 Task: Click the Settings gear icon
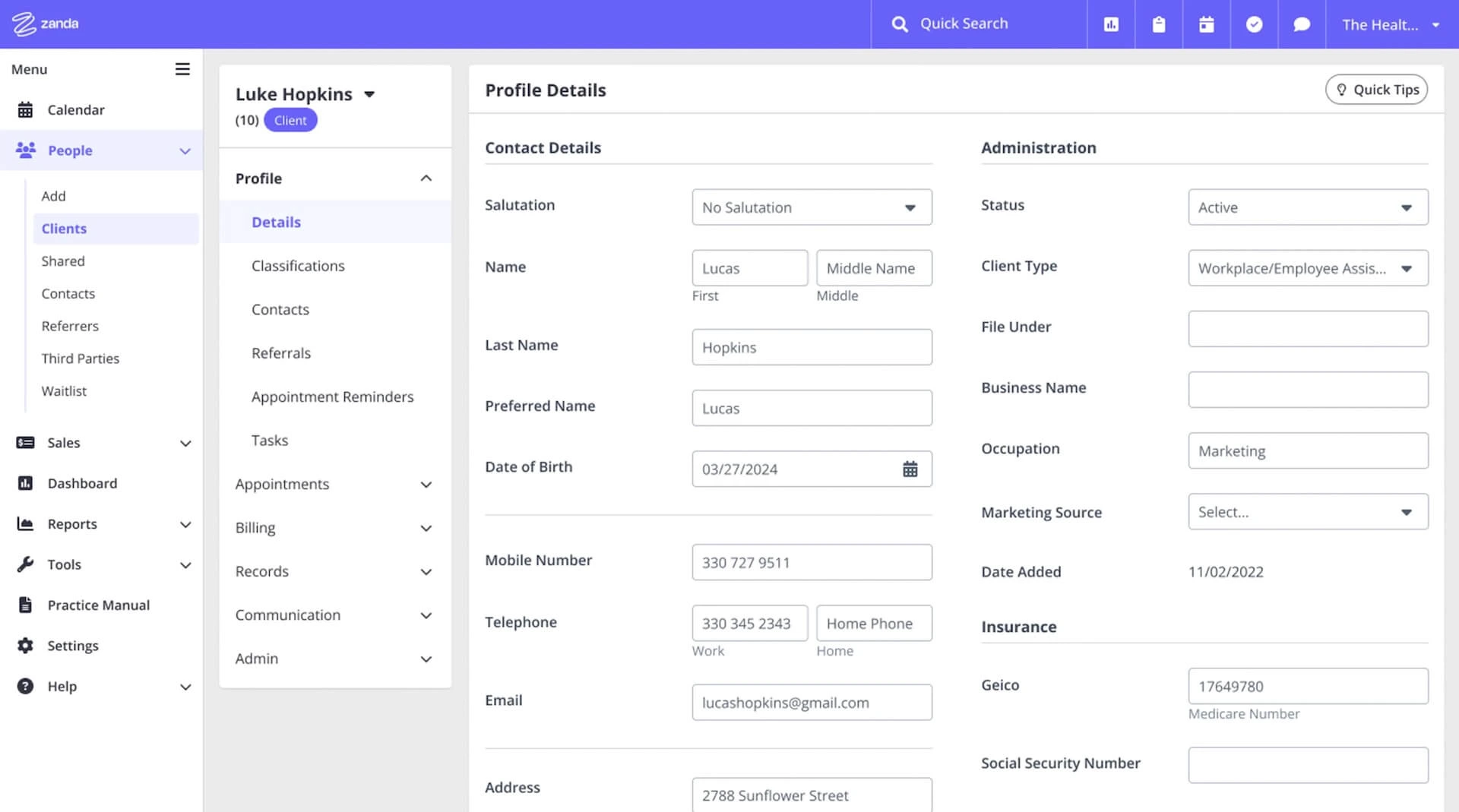tap(25, 646)
